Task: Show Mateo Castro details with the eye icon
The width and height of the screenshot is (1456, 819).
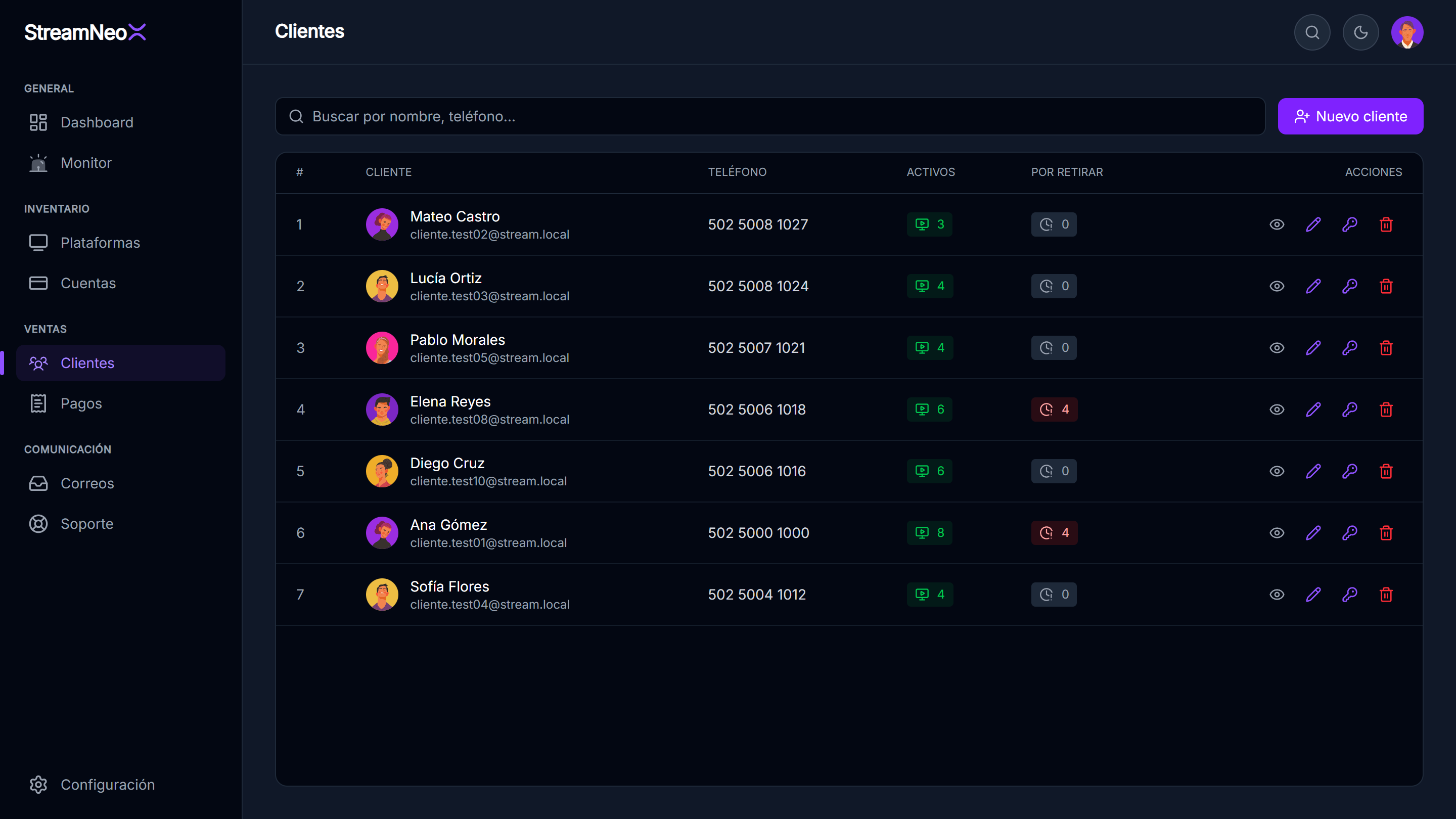Action: coord(1277,224)
